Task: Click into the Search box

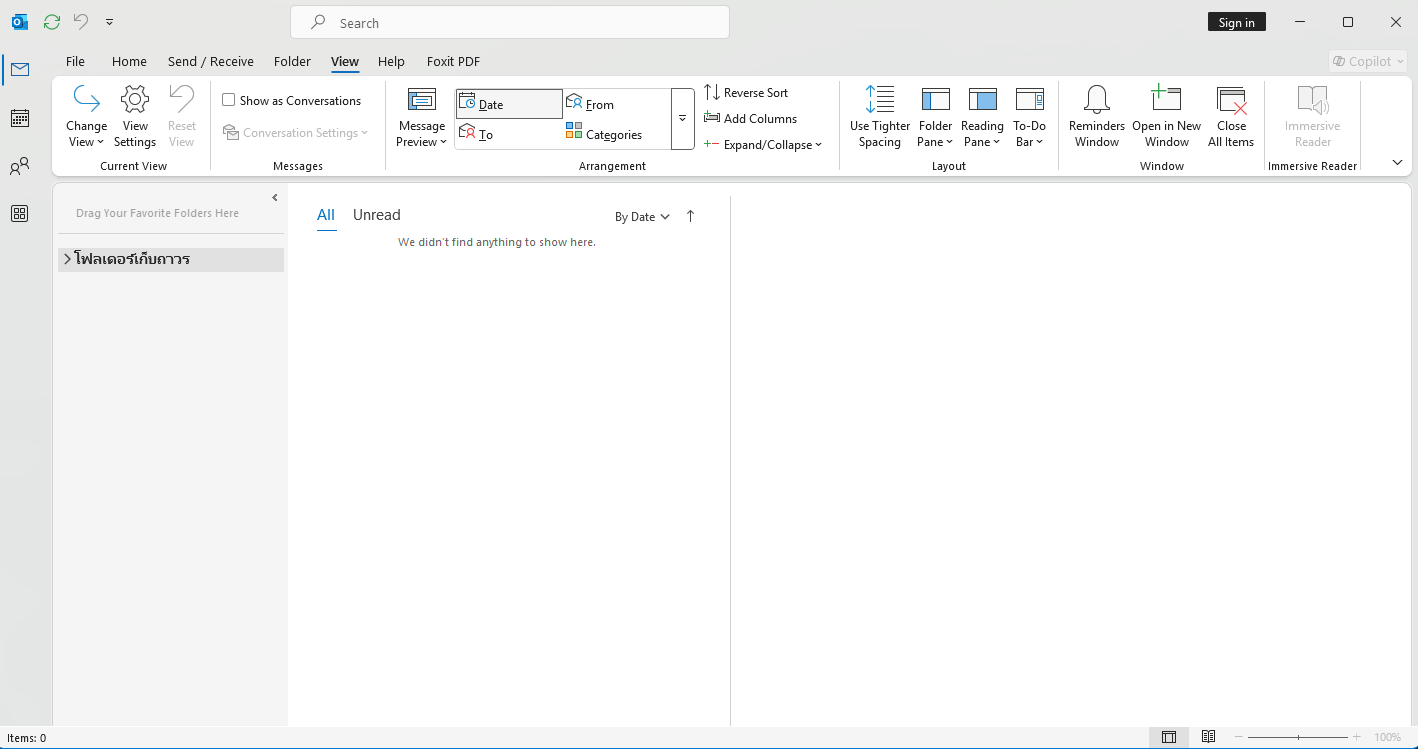Action: point(510,23)
